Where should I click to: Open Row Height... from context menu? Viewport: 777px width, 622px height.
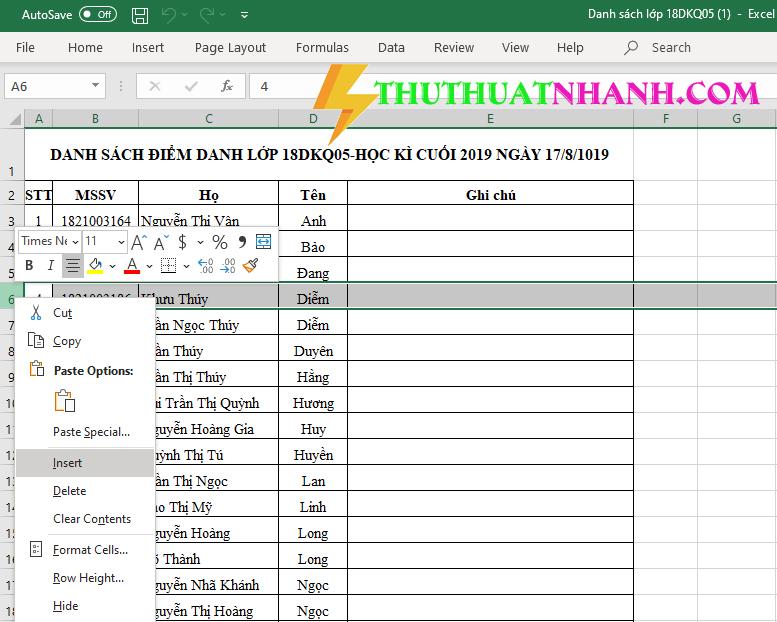(x=88, y=578)
